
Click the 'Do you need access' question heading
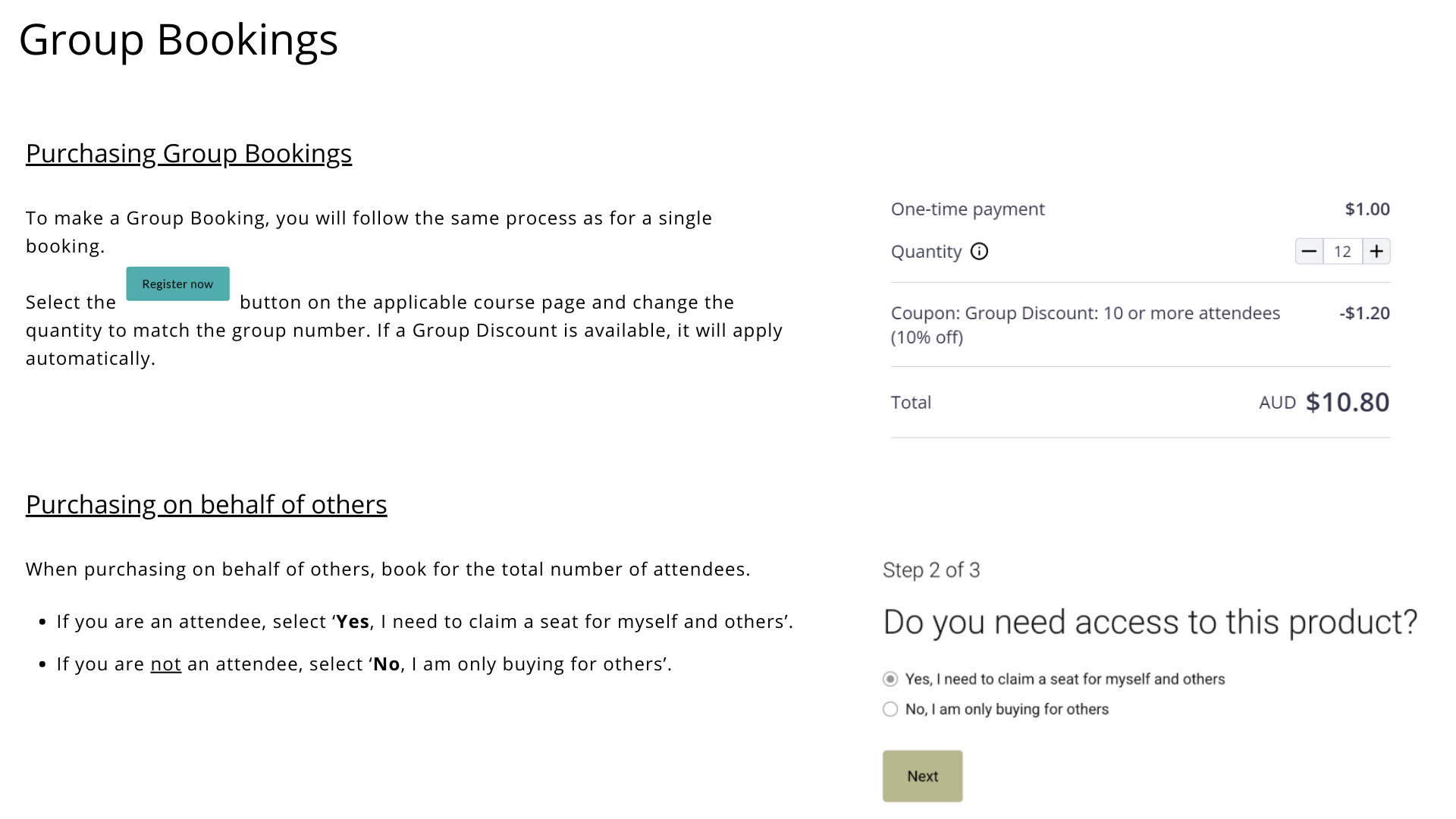1150,623
